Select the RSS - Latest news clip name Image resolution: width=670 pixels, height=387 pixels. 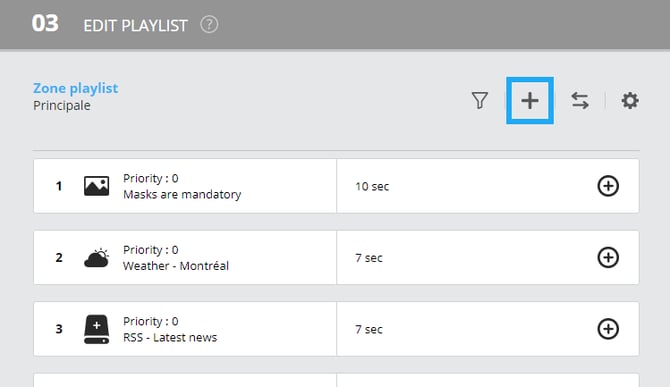pos(170,337)
